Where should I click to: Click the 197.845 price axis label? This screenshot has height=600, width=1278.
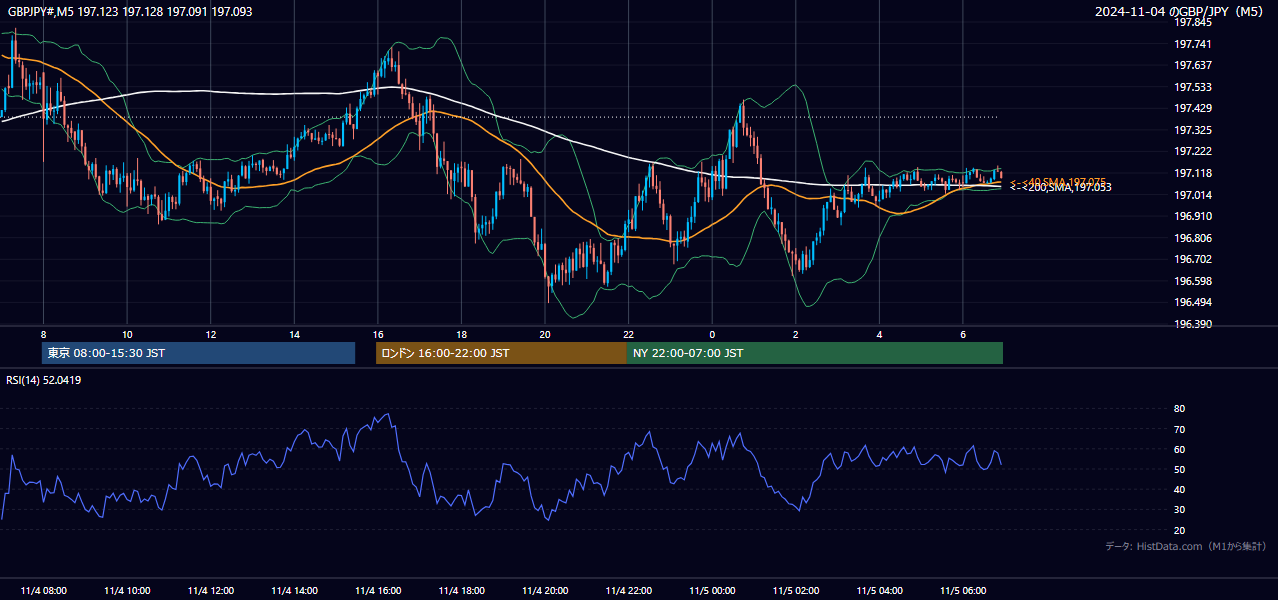pyautogui.click(x=1191, y=22)
